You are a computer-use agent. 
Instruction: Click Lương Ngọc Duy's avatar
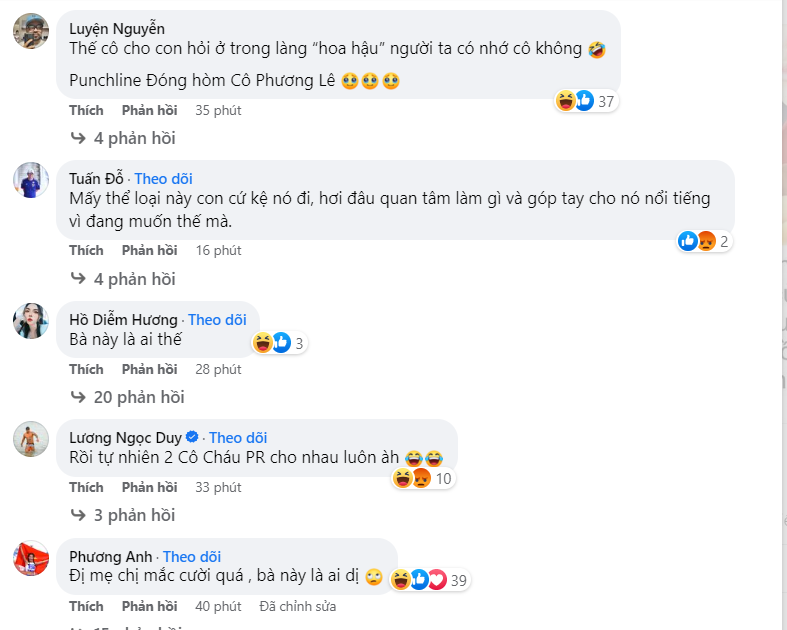pos(31,439)
